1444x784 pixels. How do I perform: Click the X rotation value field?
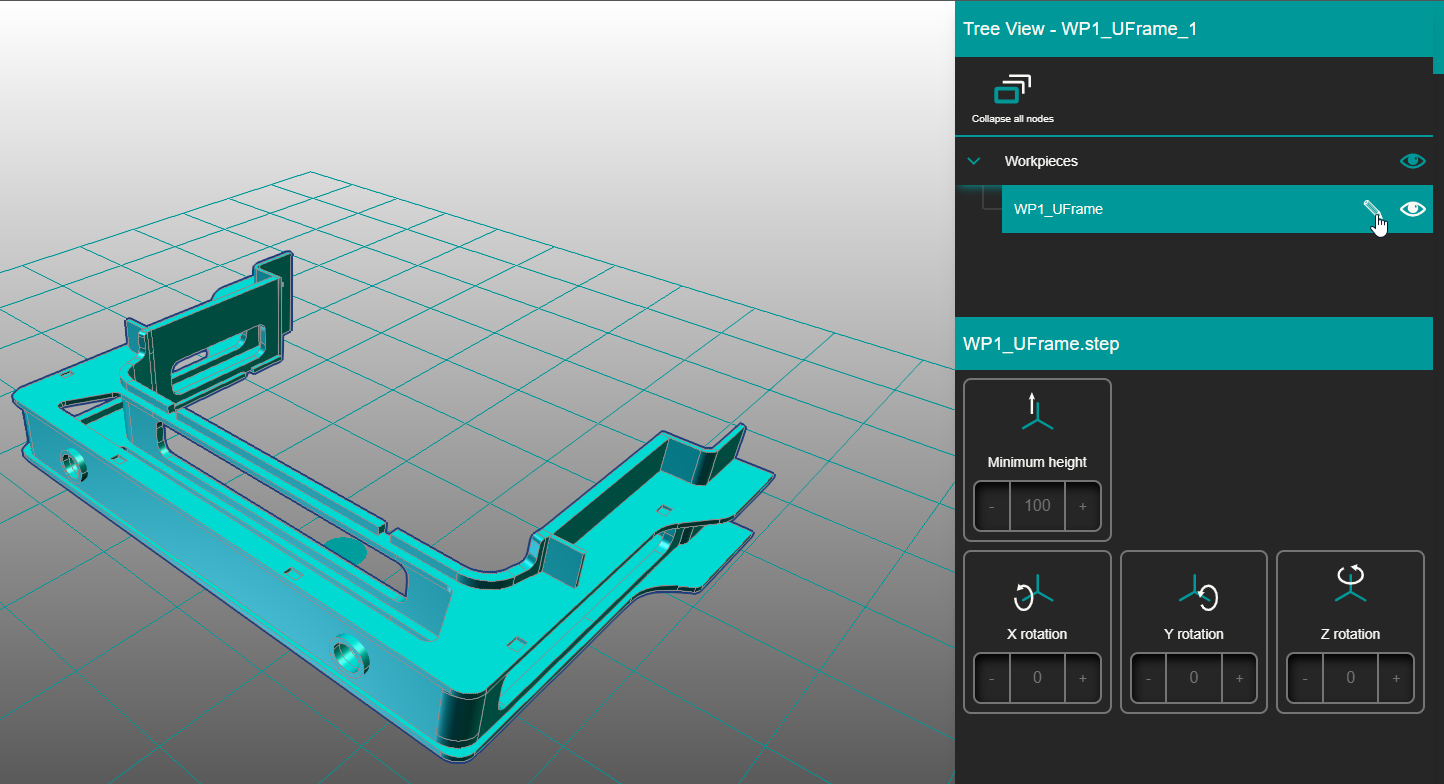1037,678
